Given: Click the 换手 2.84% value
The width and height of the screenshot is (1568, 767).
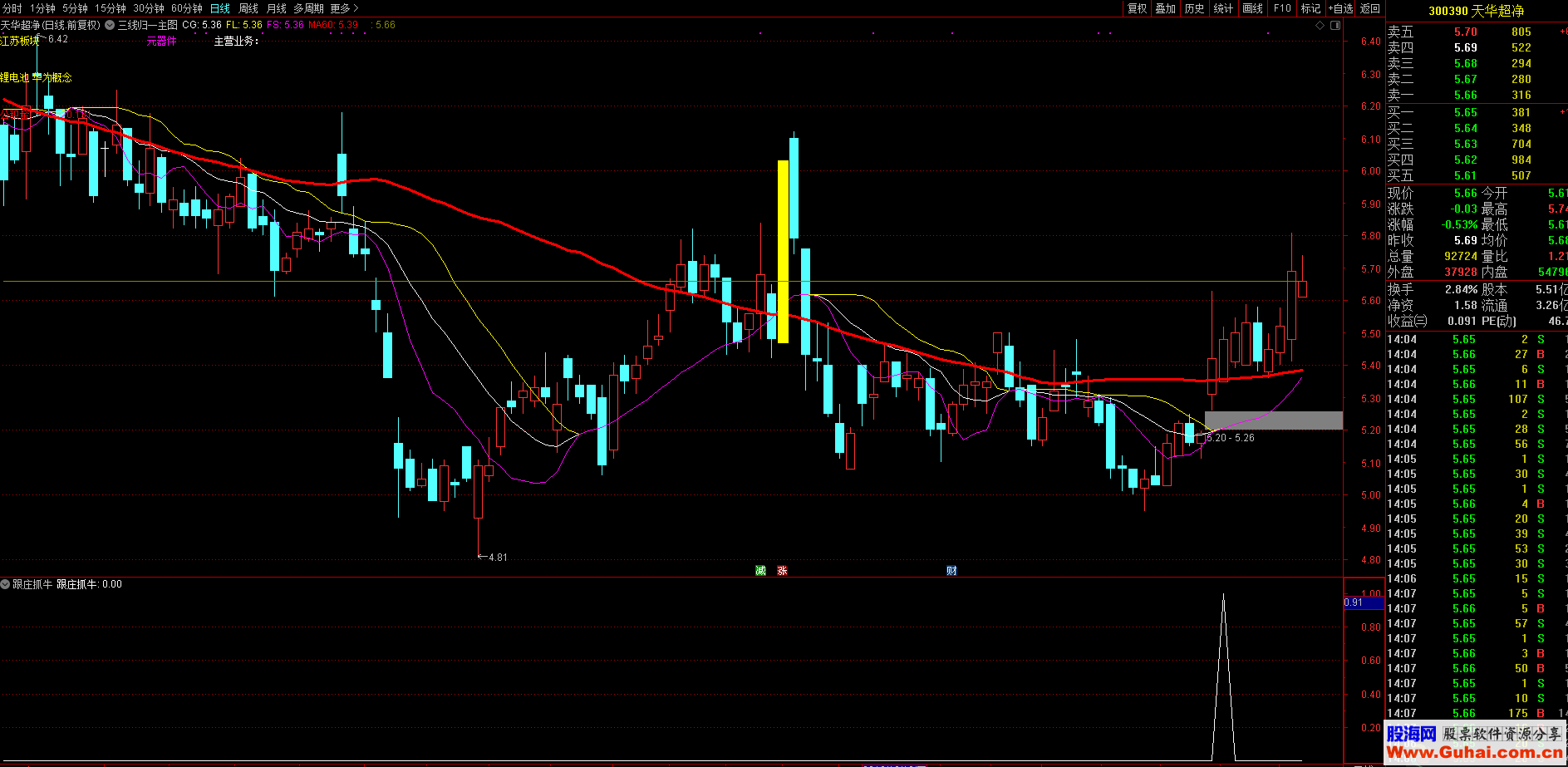Looking at the screenshot, I should [1462, 289].
